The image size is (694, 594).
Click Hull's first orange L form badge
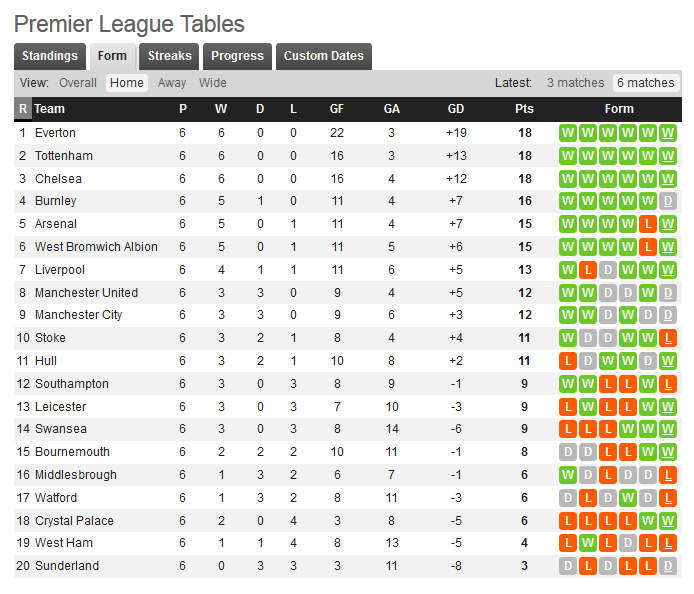[x=568, y=361]
